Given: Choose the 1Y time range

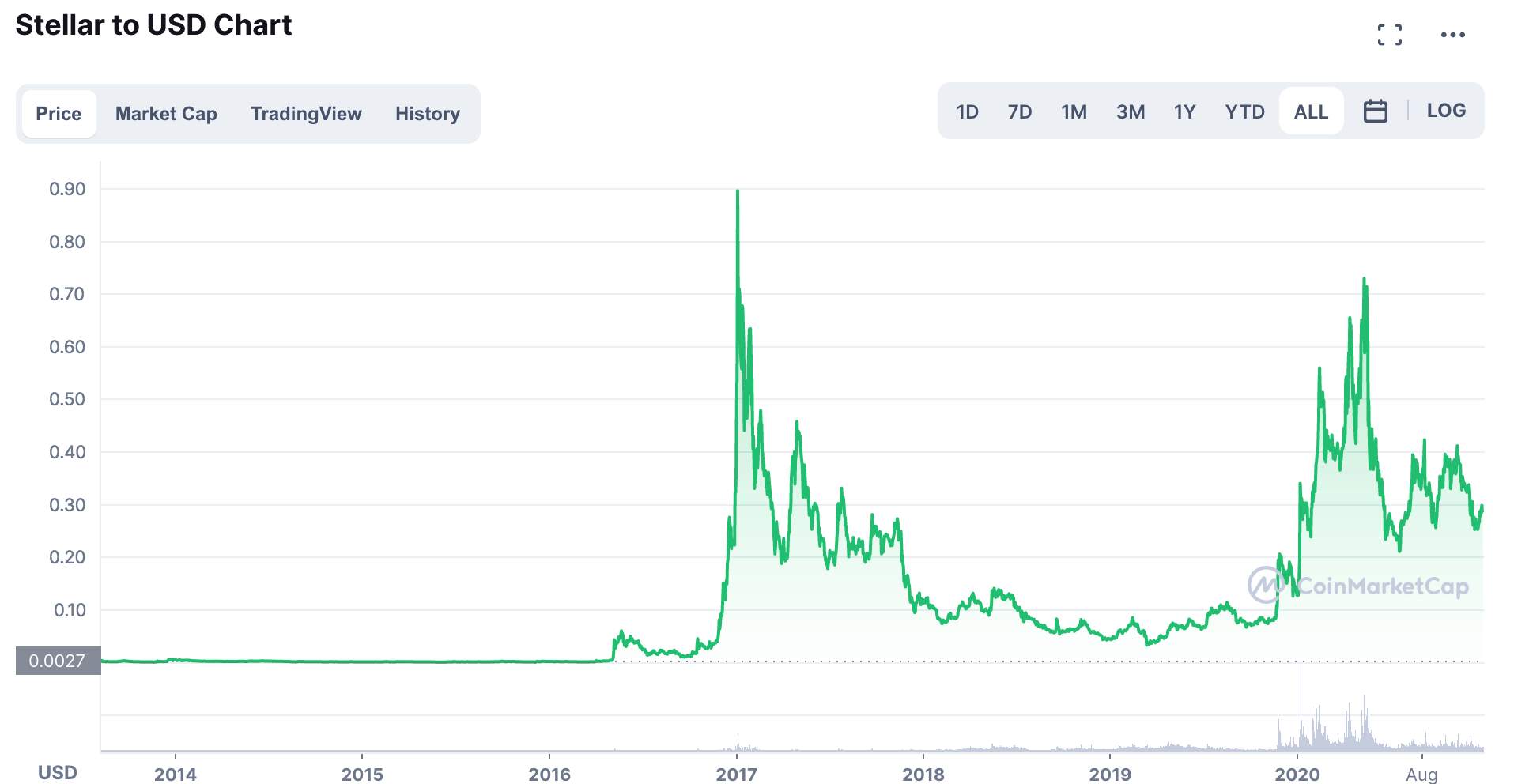Looking at the screenshot, I should coord(1184,111).
